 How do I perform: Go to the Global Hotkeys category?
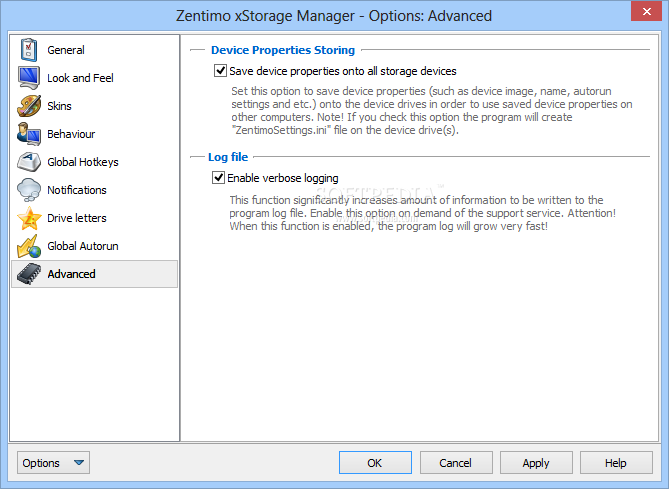click(x=83, y=162)
